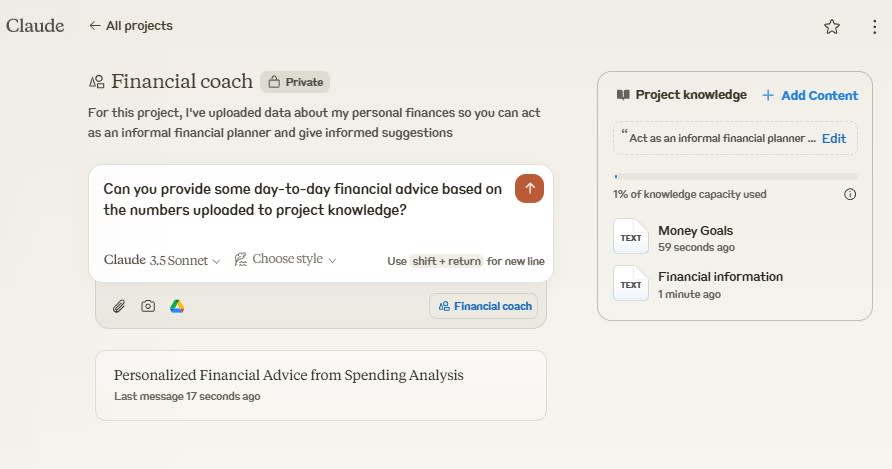The image size is (892, 469).
Task: Open the Money Goals text file
Action: (x=695, y=238)
